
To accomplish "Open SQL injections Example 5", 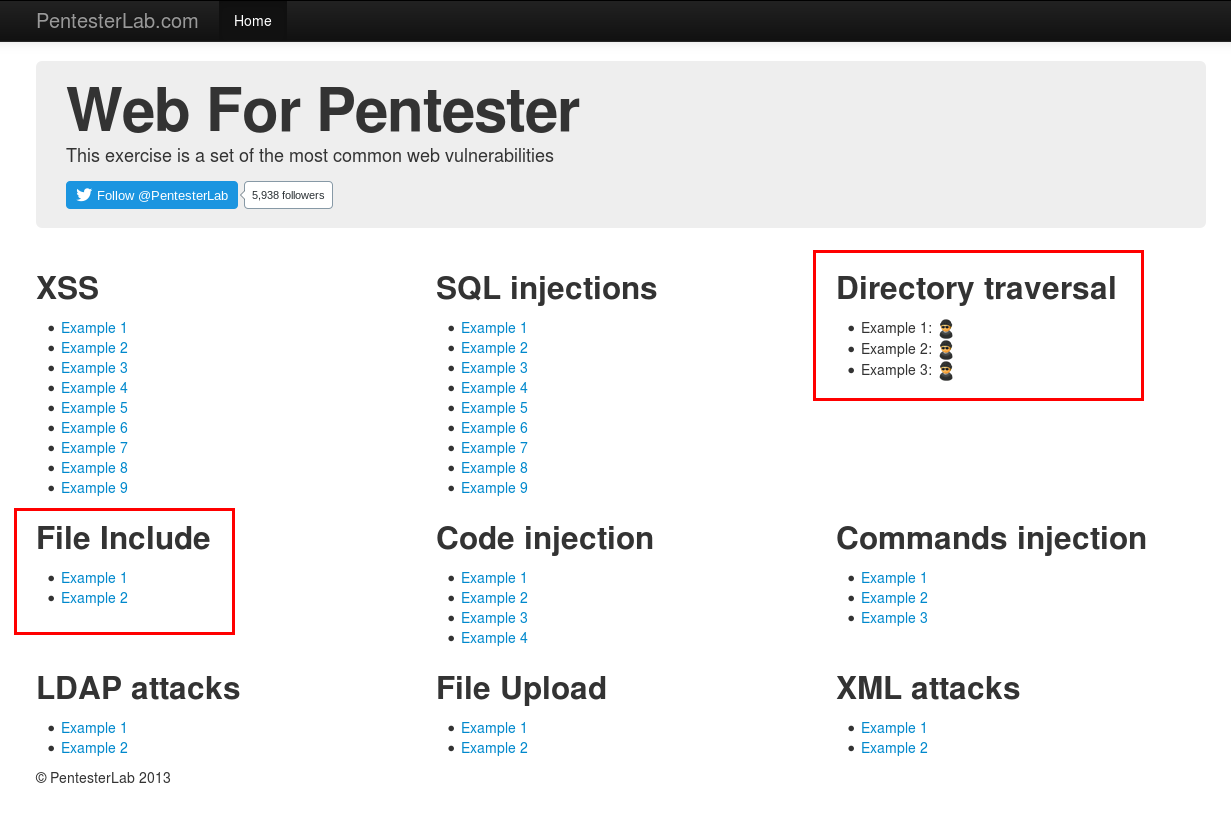I will [x=494, y=407].
